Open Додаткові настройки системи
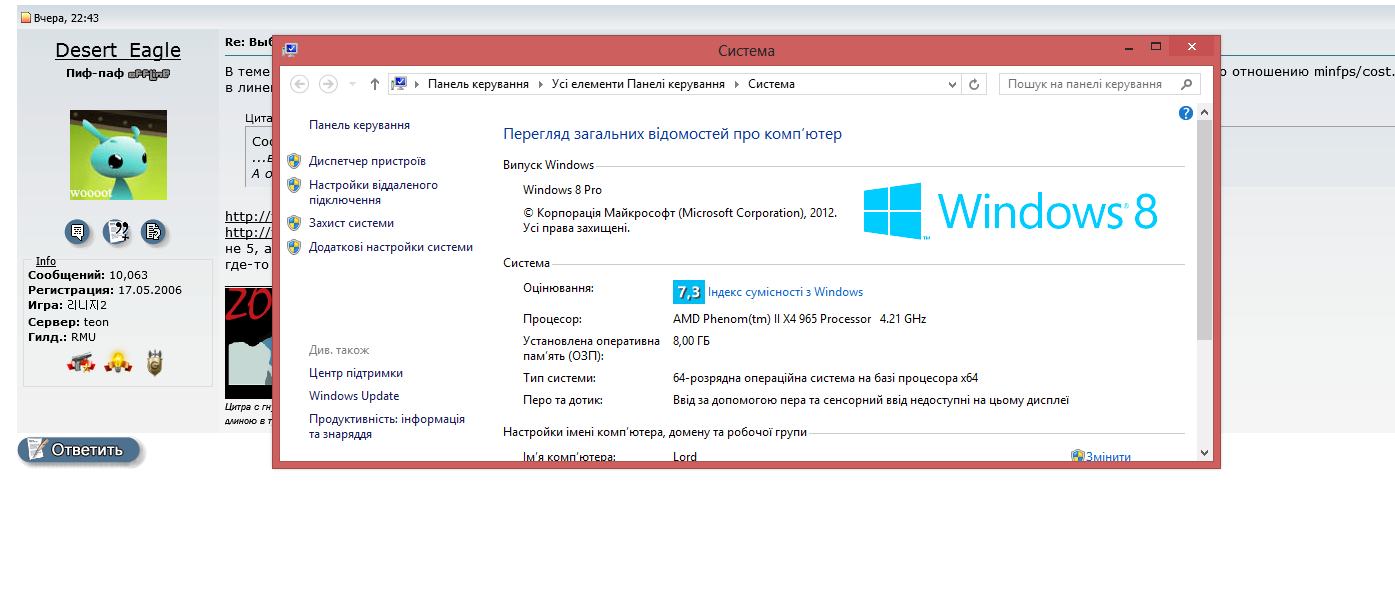 coord(391,247)
